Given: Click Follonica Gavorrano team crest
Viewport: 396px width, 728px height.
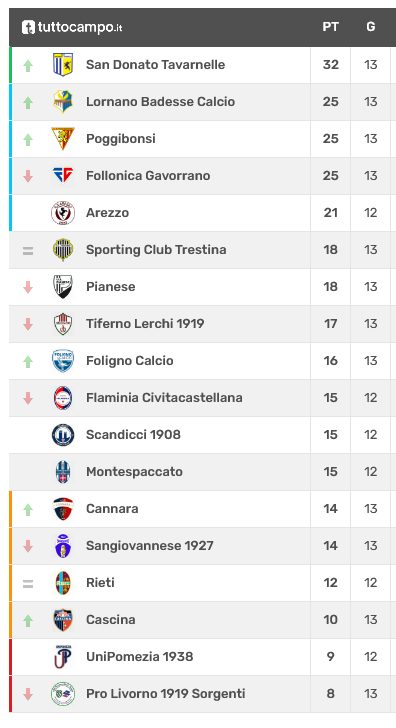Looking at the screenshot, I should pos(63,176).
